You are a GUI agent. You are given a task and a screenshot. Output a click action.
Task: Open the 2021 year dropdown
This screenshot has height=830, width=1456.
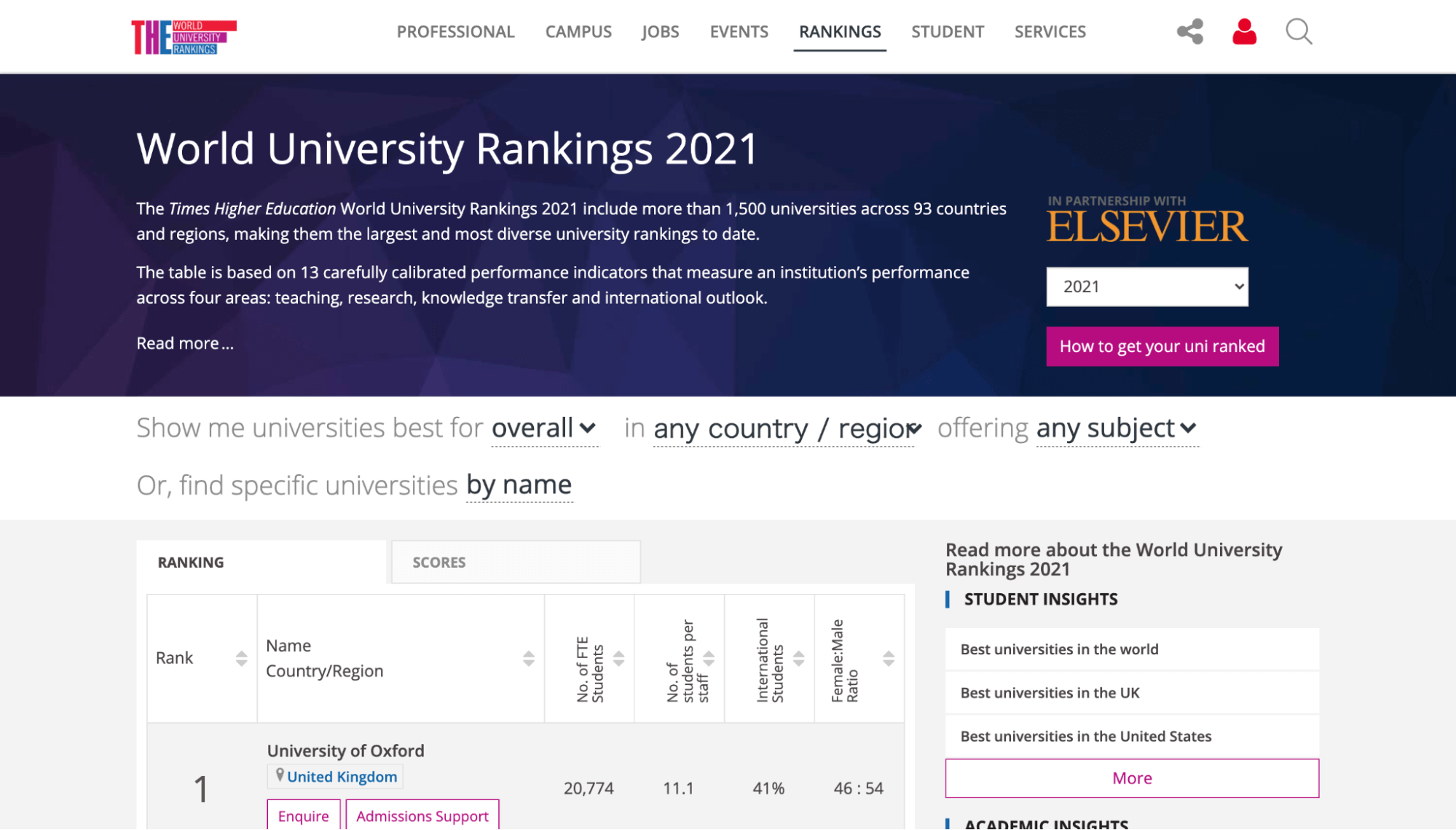(x=1147, y=286)
